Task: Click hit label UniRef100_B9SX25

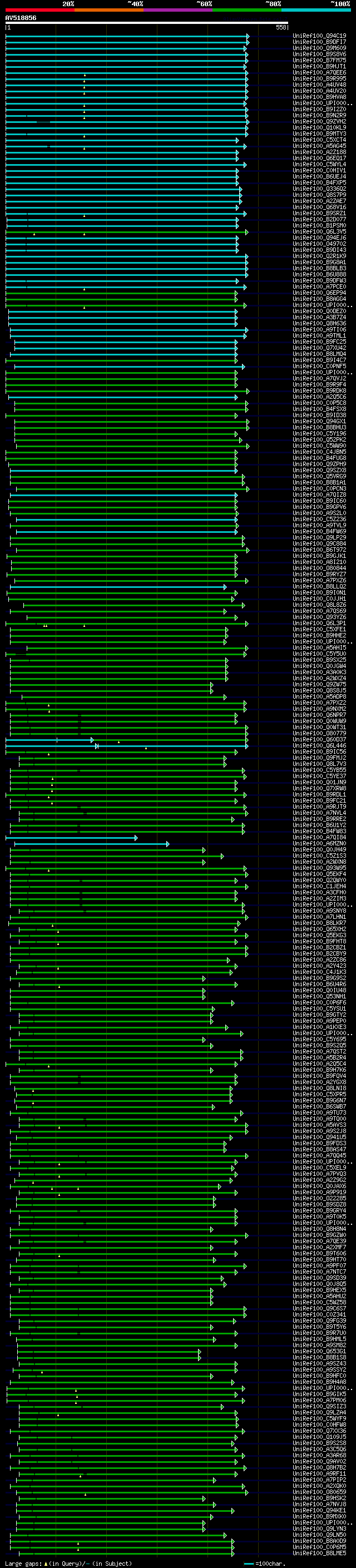Action: [319, 660]
